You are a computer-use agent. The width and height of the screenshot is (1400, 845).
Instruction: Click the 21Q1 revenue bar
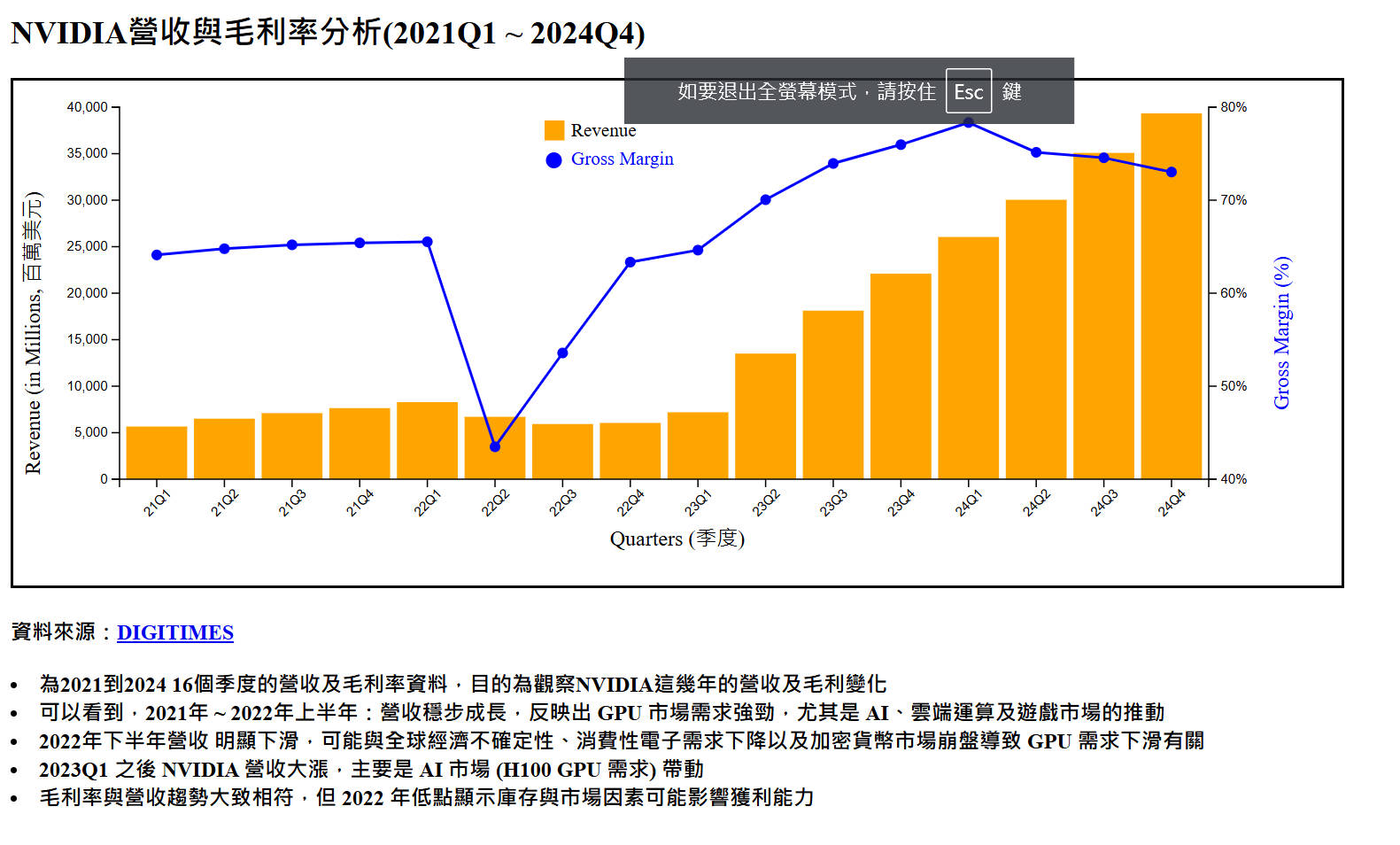[x=157, y=453]
